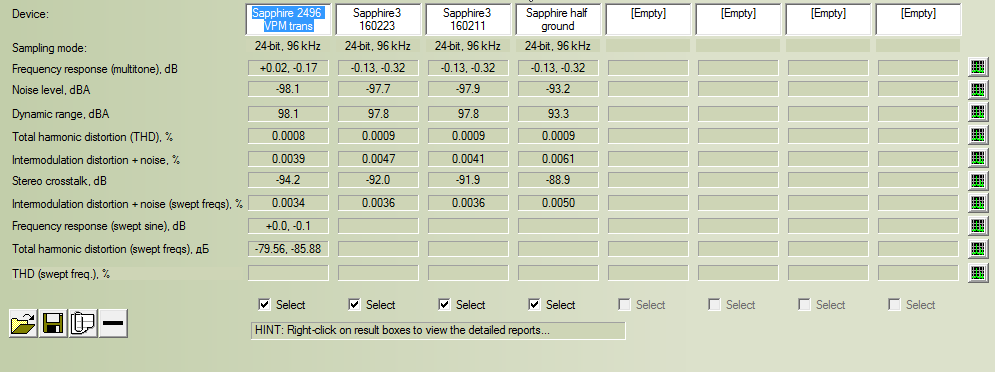Click the -88.9 stereo crosstalk result
Image resolution: width=995 pixels, height=372 pixels.
558,180
